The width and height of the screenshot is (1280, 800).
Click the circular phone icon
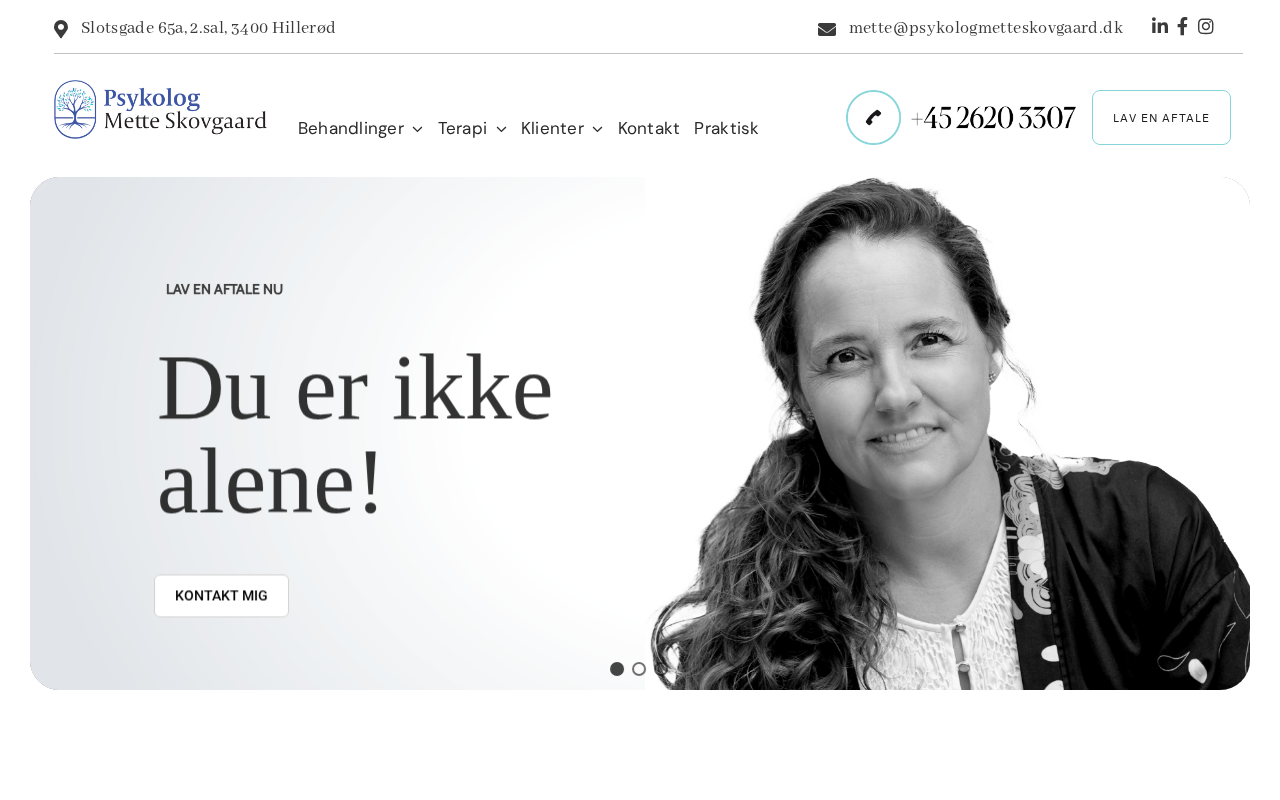[x=873, y=117]
